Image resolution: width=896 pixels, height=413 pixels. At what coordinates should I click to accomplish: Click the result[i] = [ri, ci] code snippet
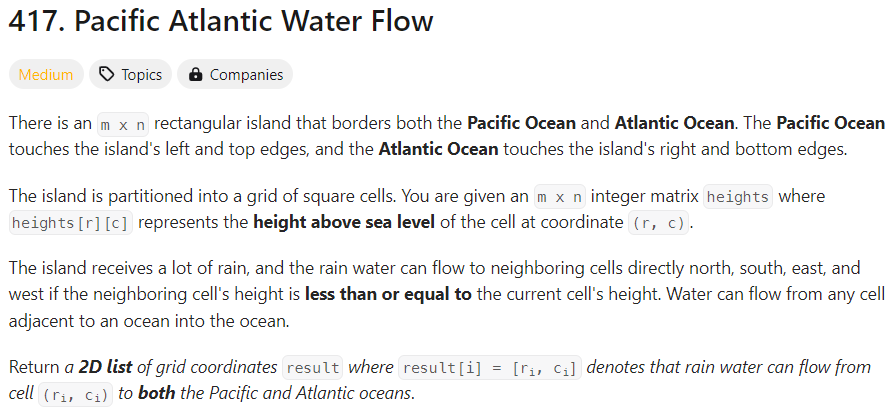(490, 367)
